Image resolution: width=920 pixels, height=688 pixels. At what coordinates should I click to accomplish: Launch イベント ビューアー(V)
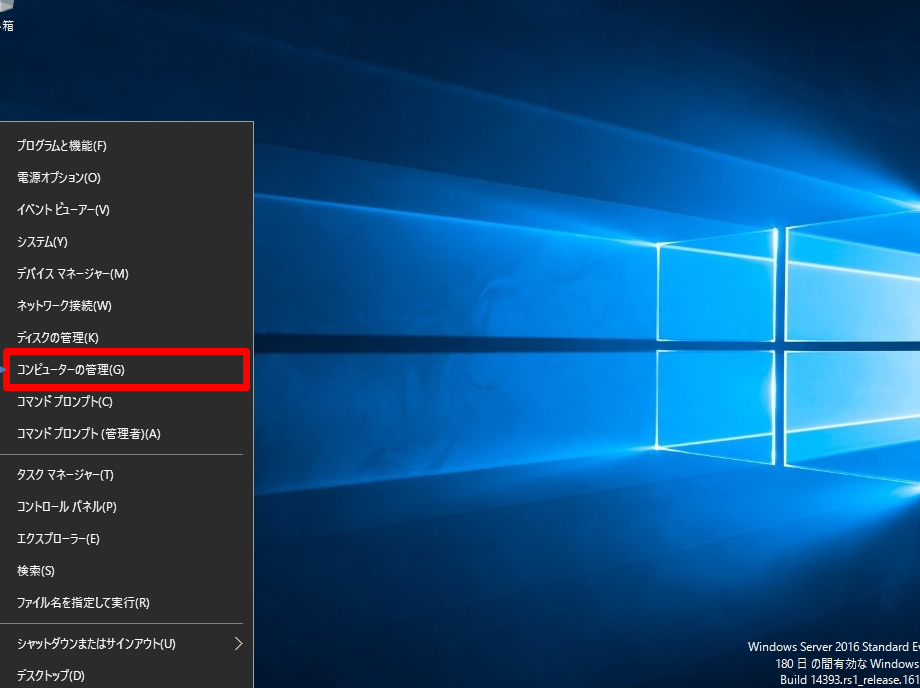63,210
